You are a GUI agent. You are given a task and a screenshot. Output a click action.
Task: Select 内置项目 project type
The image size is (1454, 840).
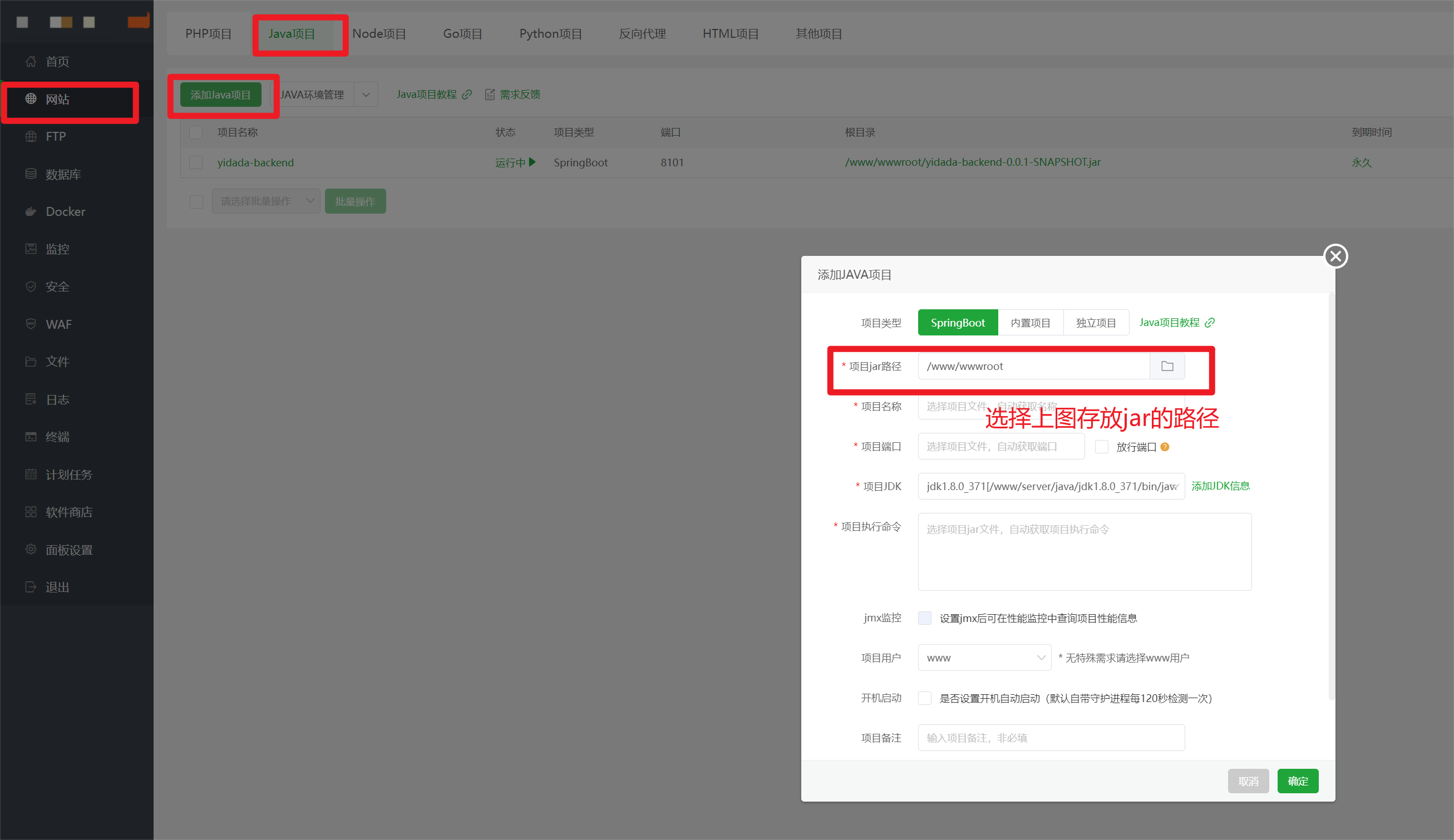1031,323
